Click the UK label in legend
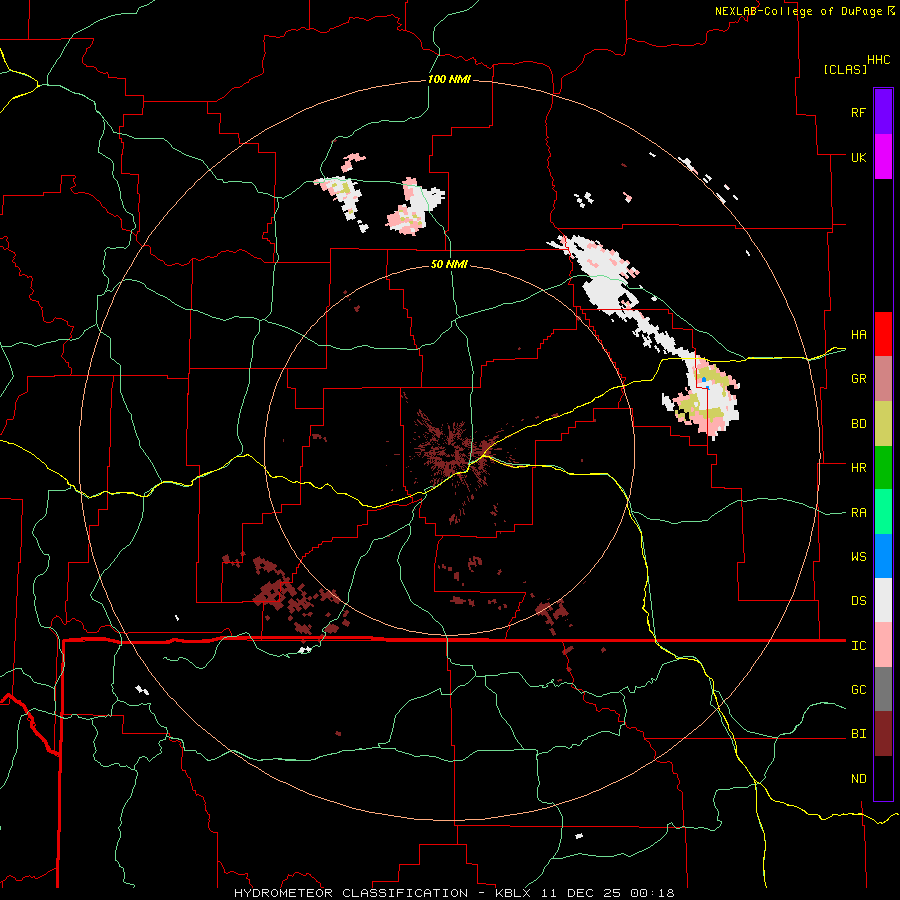 pos(858,157)
